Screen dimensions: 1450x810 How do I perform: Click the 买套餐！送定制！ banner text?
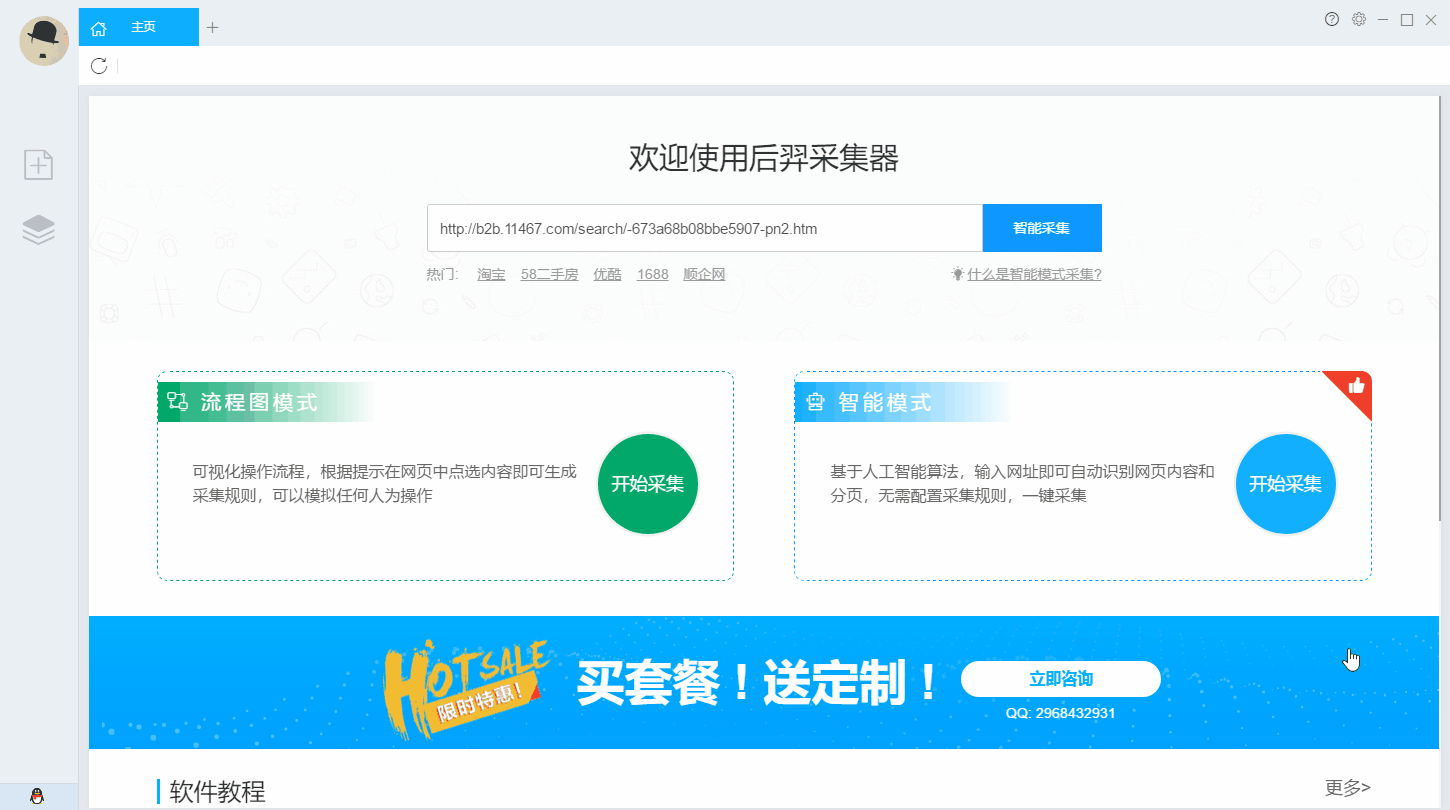[x=757, y=683]
